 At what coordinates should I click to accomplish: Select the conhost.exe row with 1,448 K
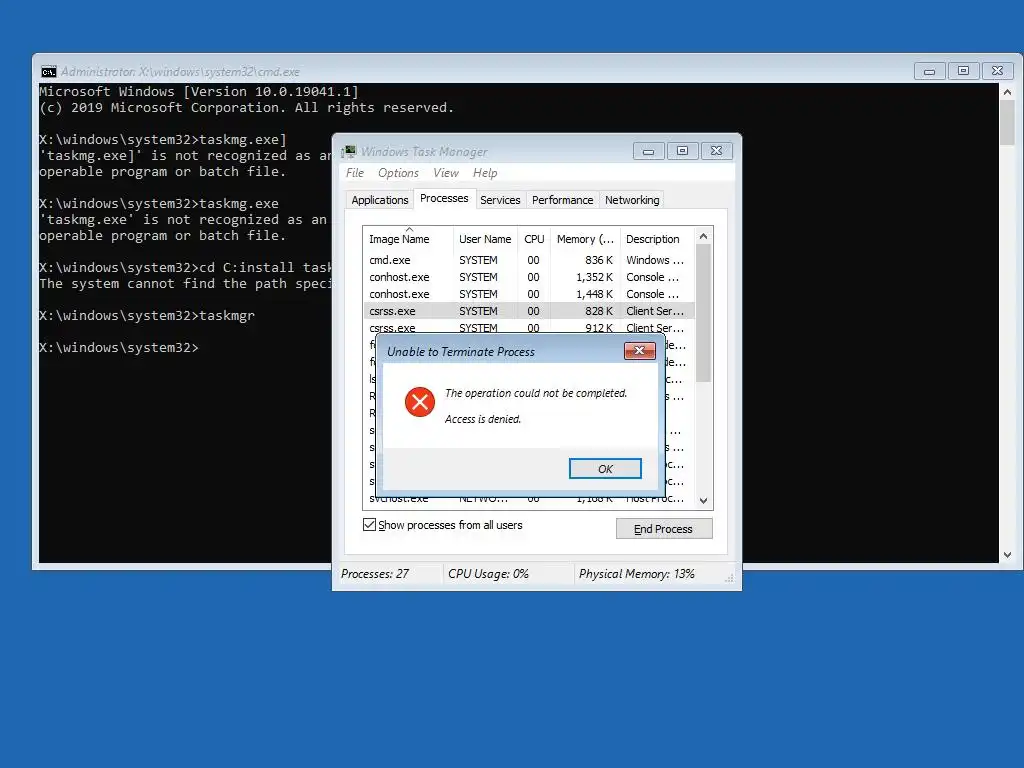[x=529, y=294]
